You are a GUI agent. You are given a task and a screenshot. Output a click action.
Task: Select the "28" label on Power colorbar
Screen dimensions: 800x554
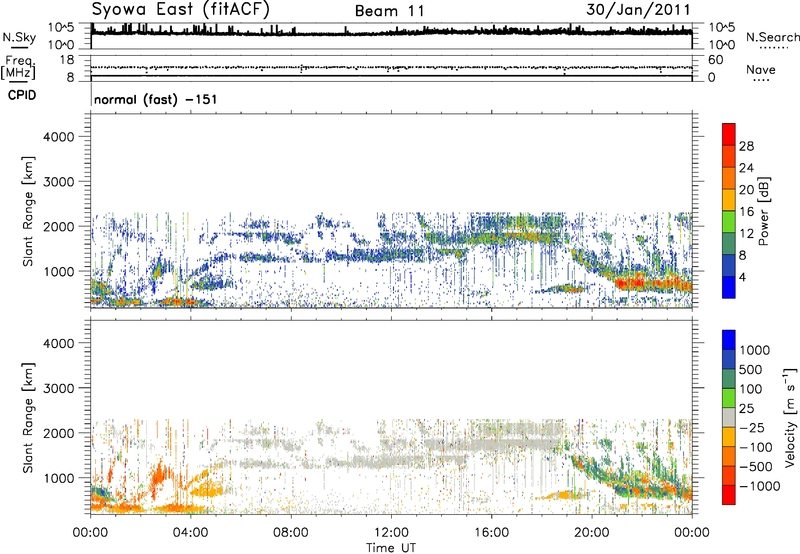(746, 146)
